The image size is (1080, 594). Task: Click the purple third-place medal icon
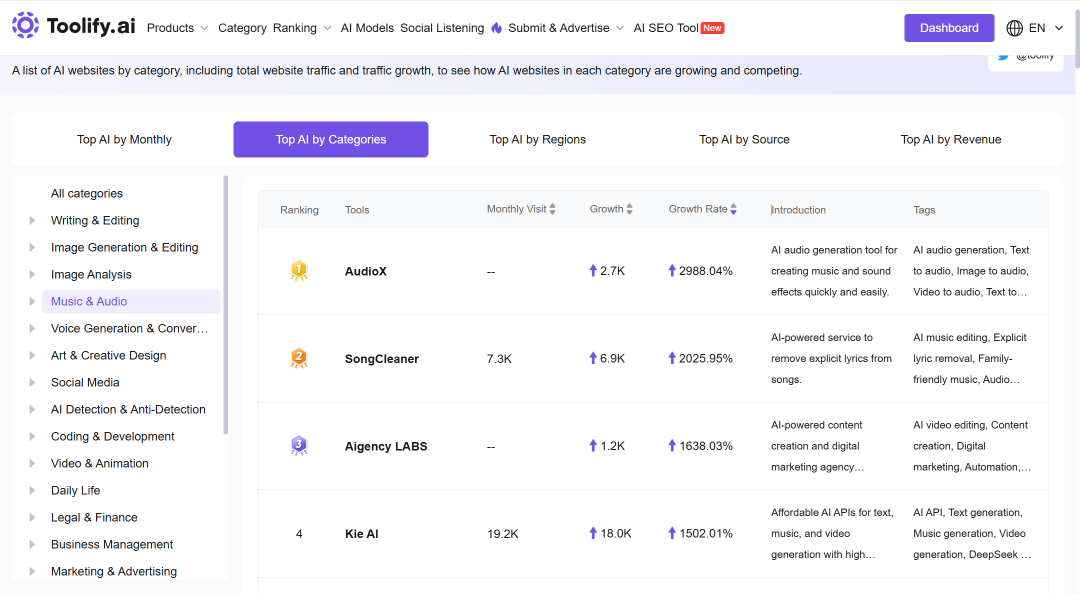299,446
